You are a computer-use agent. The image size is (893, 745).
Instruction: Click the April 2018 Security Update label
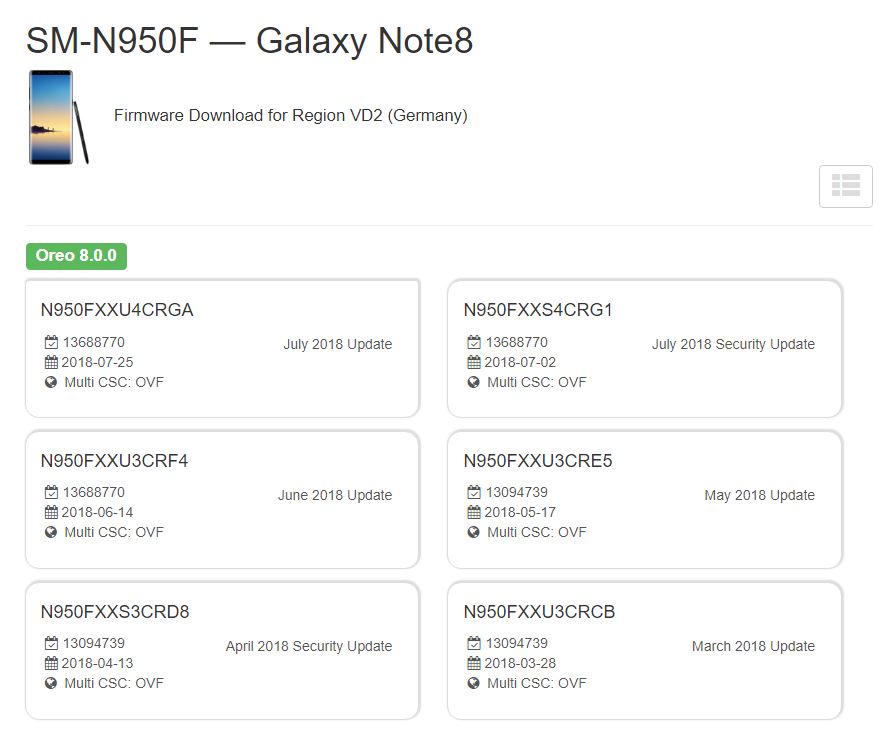coord(309,646)
